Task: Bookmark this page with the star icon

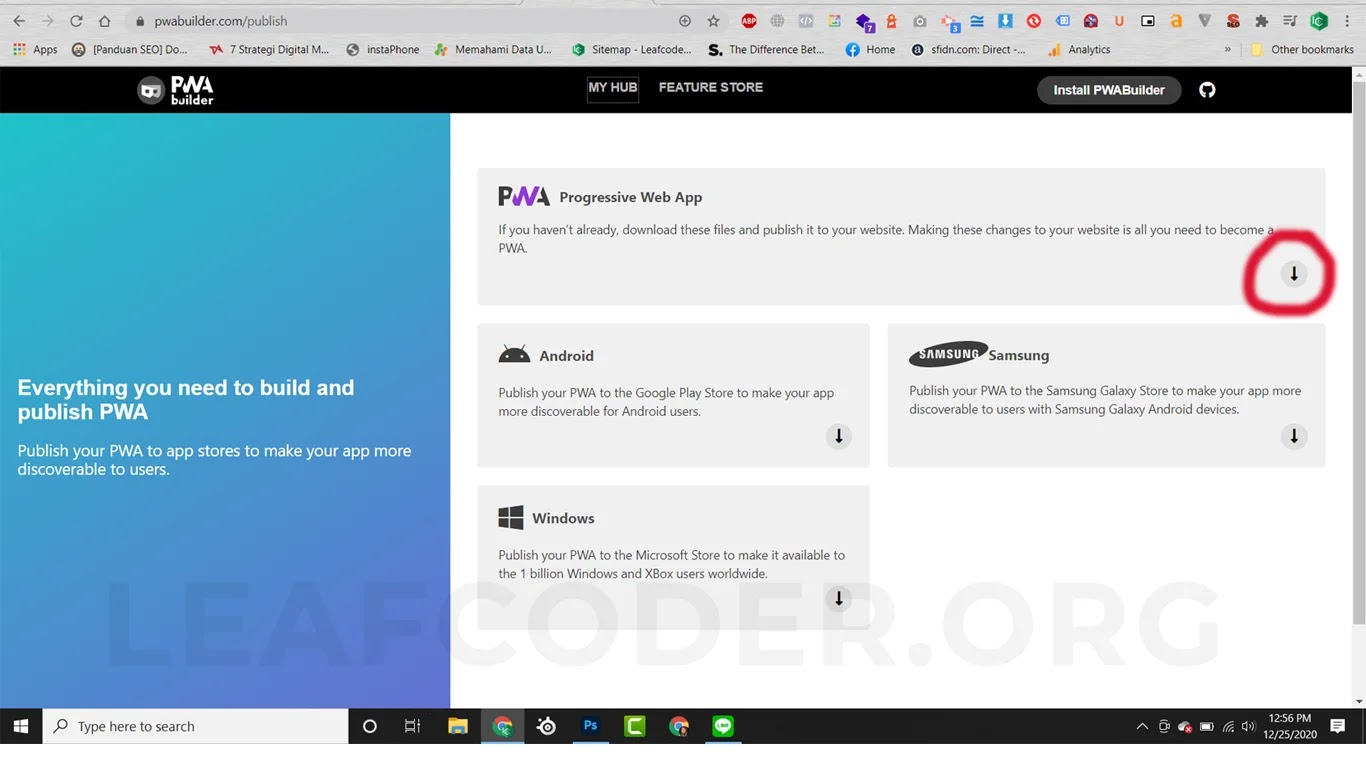Action: pyautogui.click(x=713, y=21)
